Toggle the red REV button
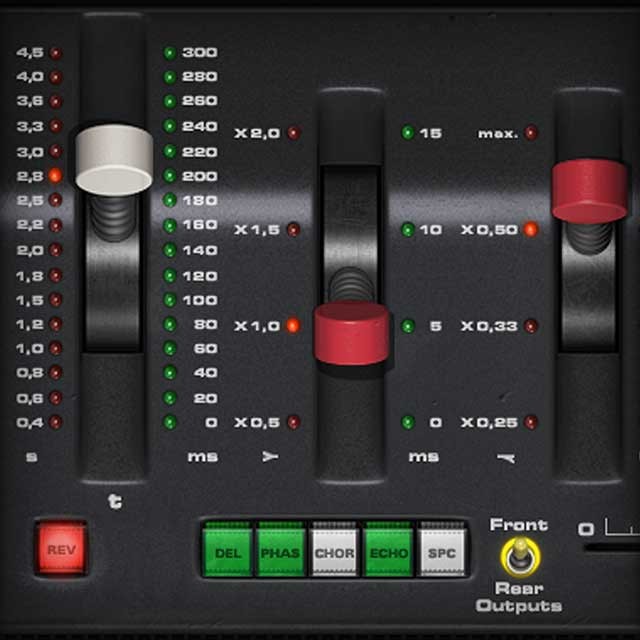Screen dimensions: 640x640 pyautogui.click(x=62, y=549)
